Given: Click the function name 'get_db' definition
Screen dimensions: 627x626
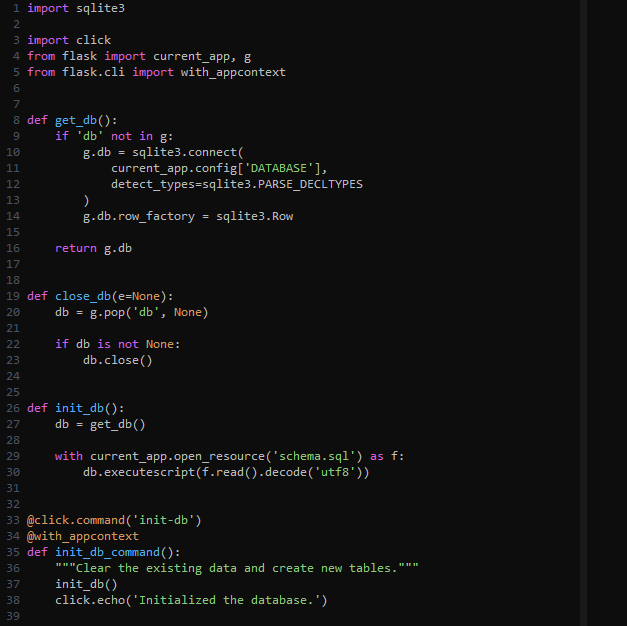Looking at the screenshot, I should (76, 120).
